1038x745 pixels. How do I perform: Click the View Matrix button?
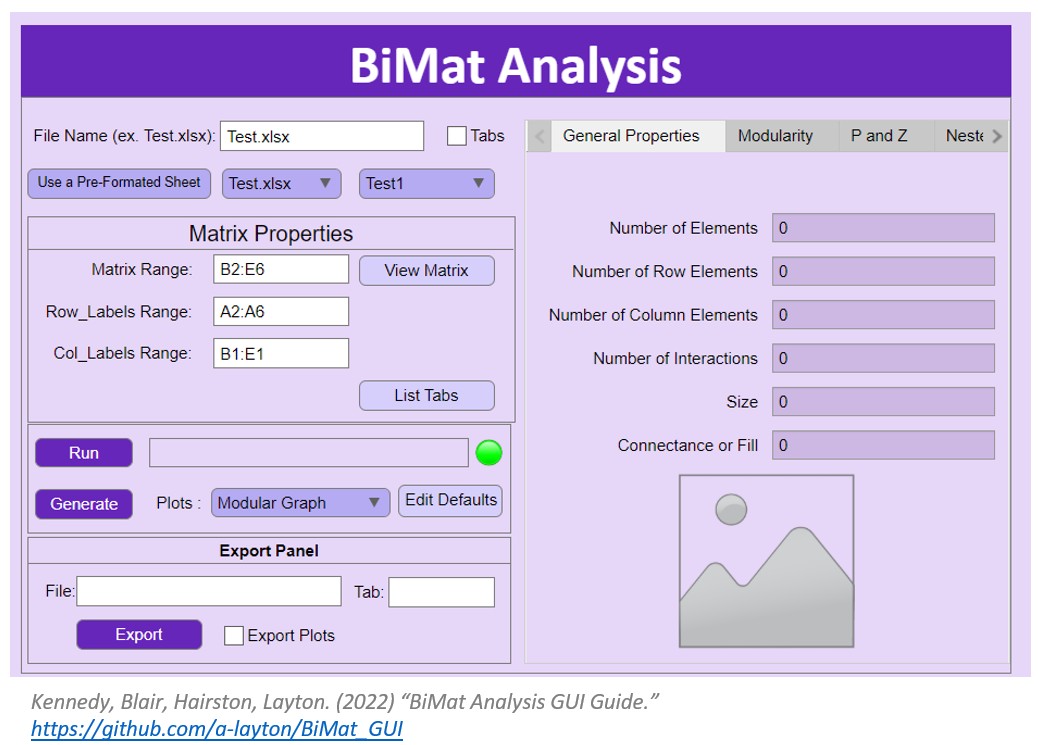pos(426,270)
